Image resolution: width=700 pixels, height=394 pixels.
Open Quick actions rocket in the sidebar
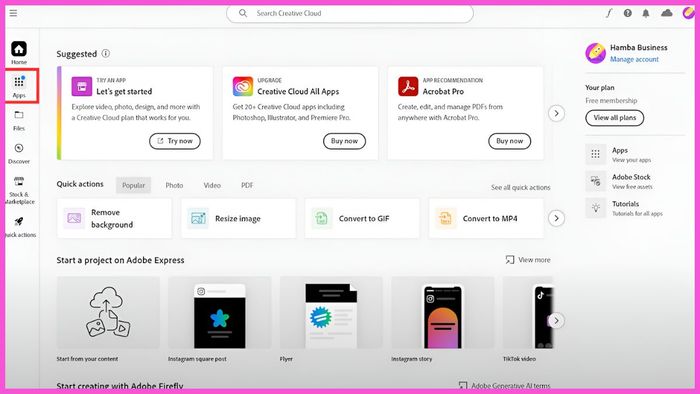coord(19,227)
